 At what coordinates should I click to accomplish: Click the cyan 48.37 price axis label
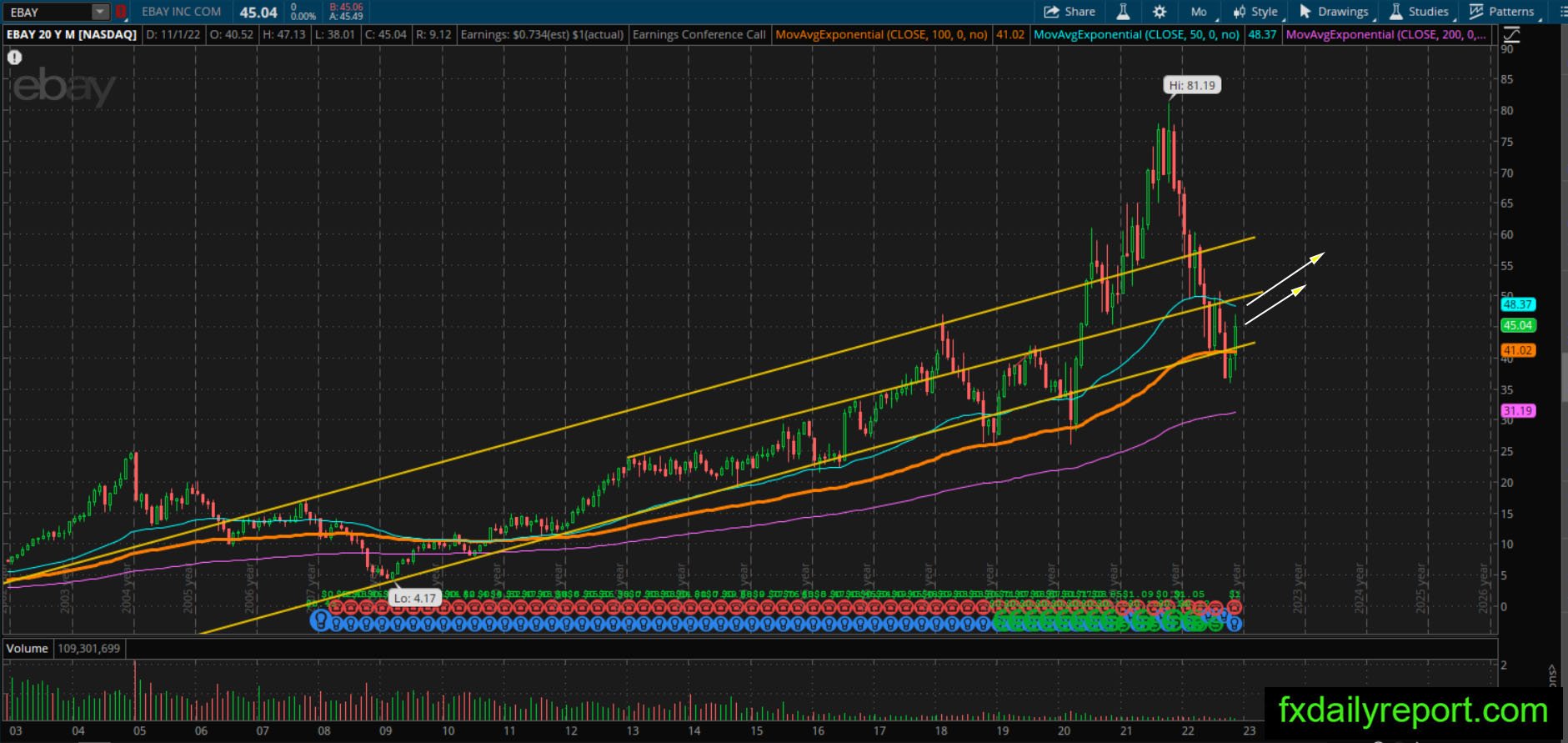point(1518,304)
